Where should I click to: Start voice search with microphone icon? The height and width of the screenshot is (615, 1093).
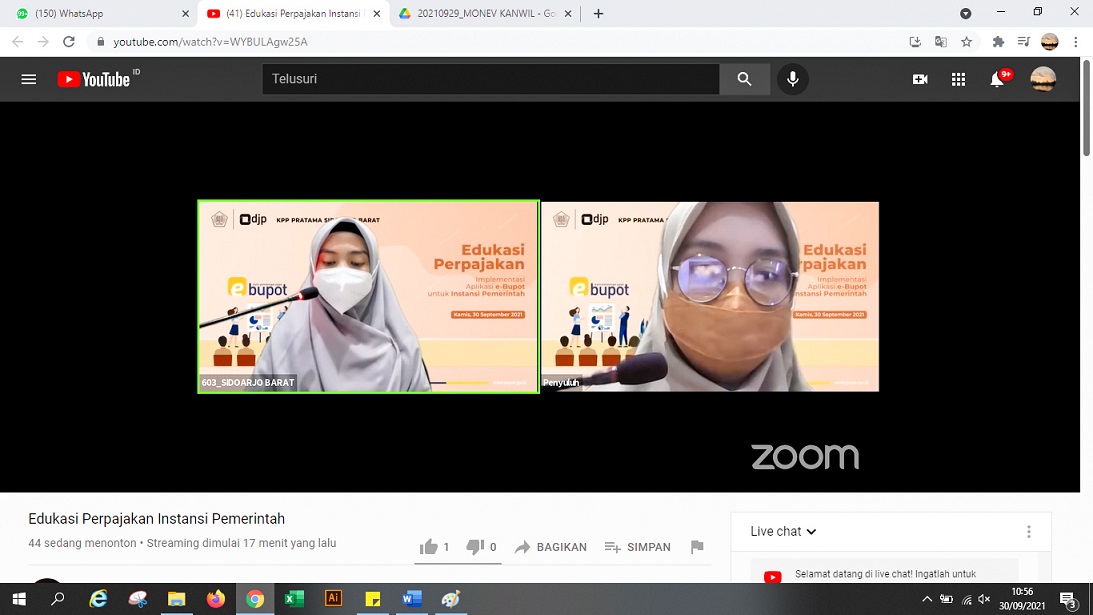pos(792,79)
